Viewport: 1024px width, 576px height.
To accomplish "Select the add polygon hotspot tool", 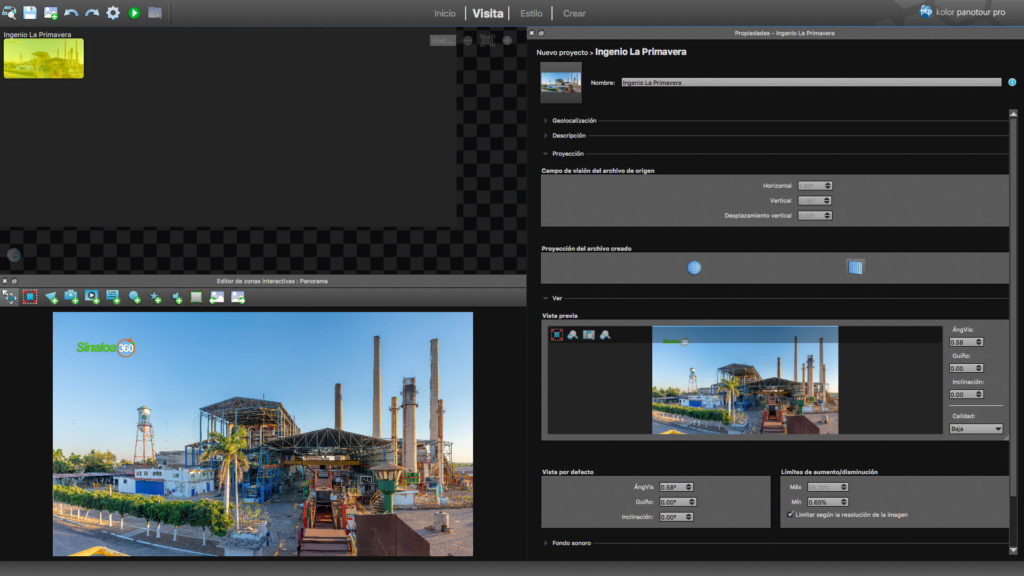I will click(51, 297).
